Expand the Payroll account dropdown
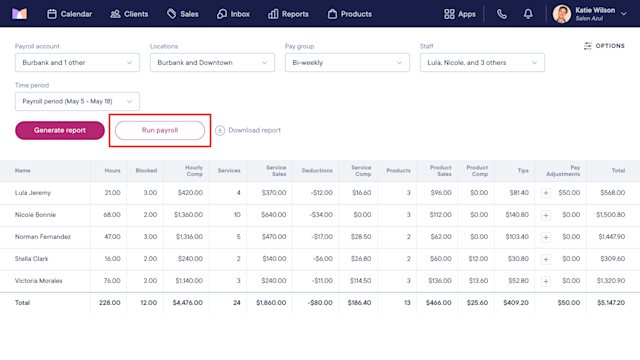This screenshot has height=360, width=640. coord(78,62)
